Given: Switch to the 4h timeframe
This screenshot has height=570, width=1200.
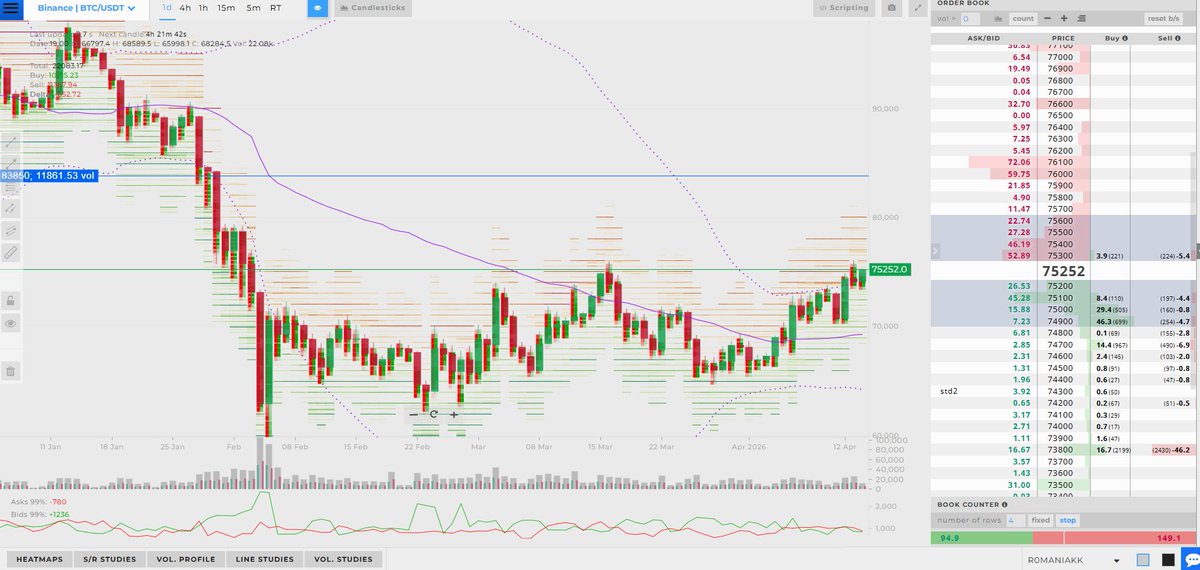Looking at the screenshot, I should [x=185, y=8].
